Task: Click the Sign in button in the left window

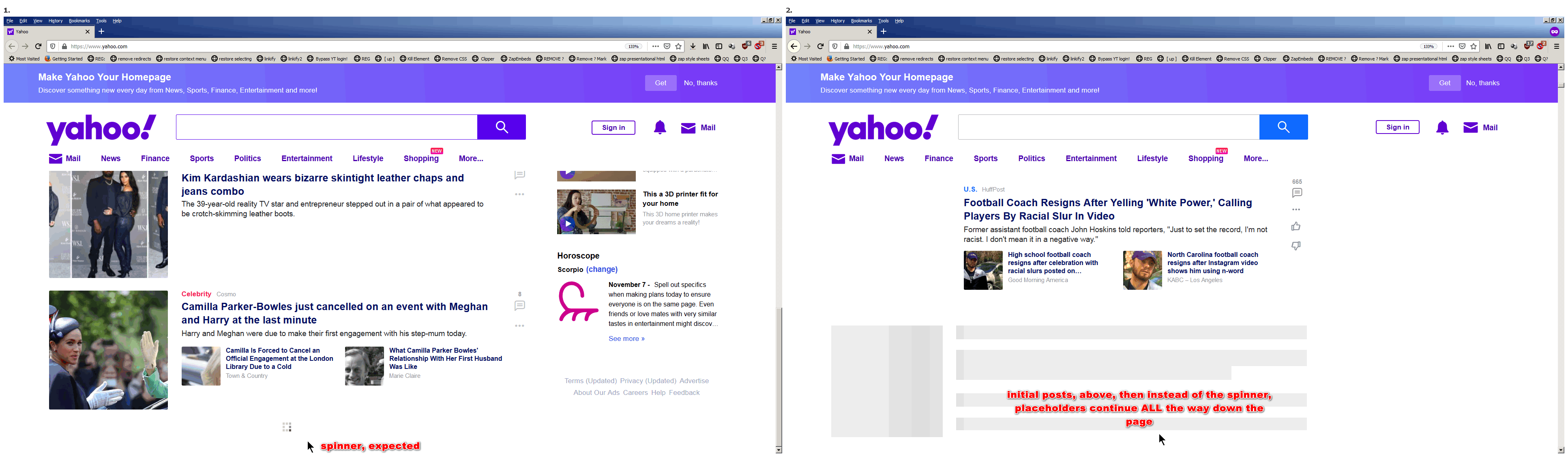Action: pos(613,127)
